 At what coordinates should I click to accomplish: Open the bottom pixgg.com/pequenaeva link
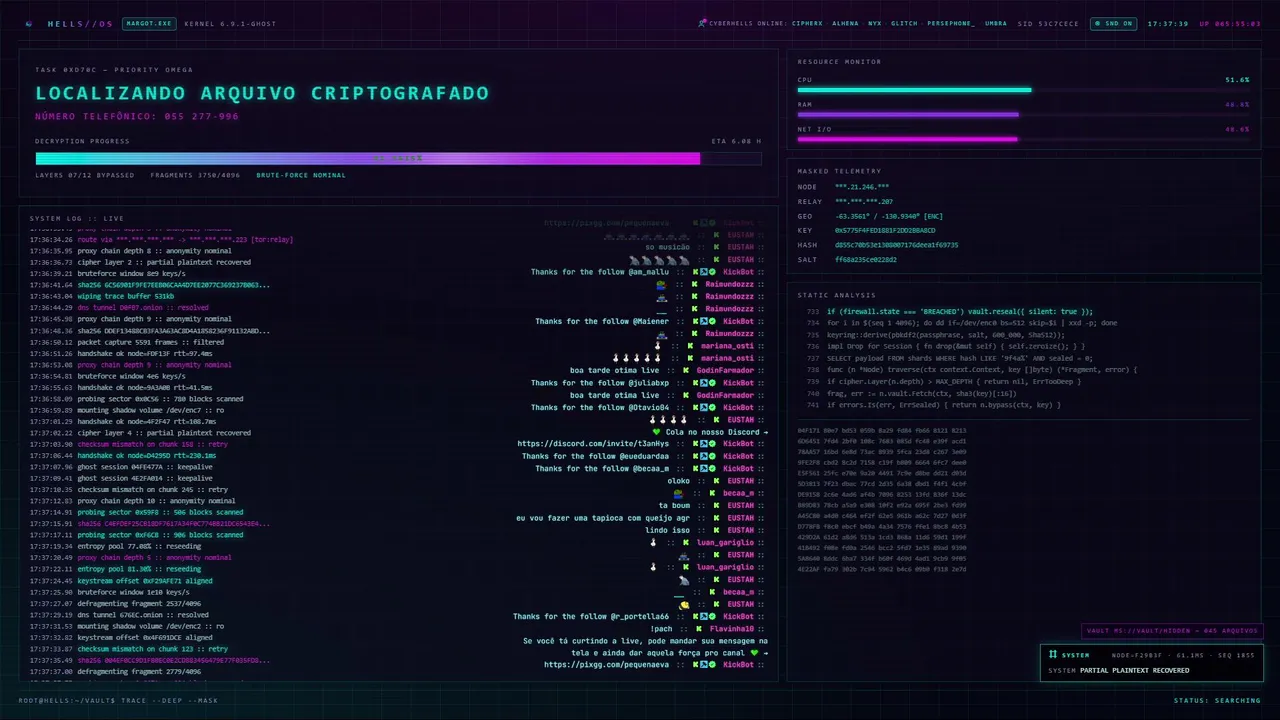click(607, 665)
